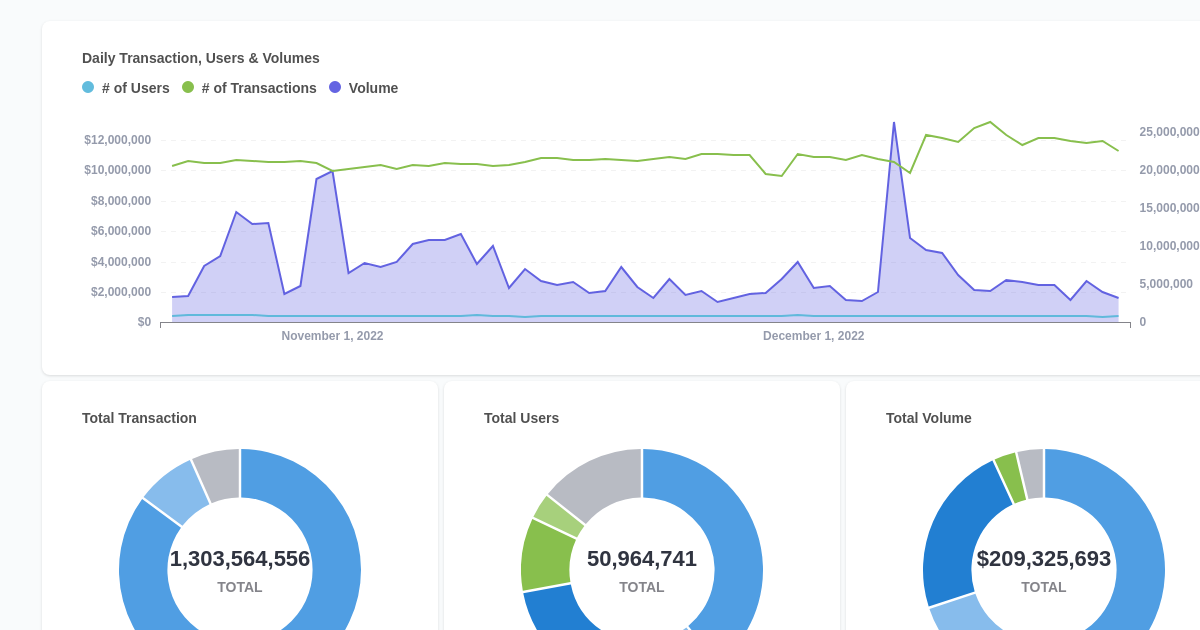Click the "Total Volume" card heading
Image resolution: width=1200 pixels, height=630 pixels.
(x=929, y=418)
